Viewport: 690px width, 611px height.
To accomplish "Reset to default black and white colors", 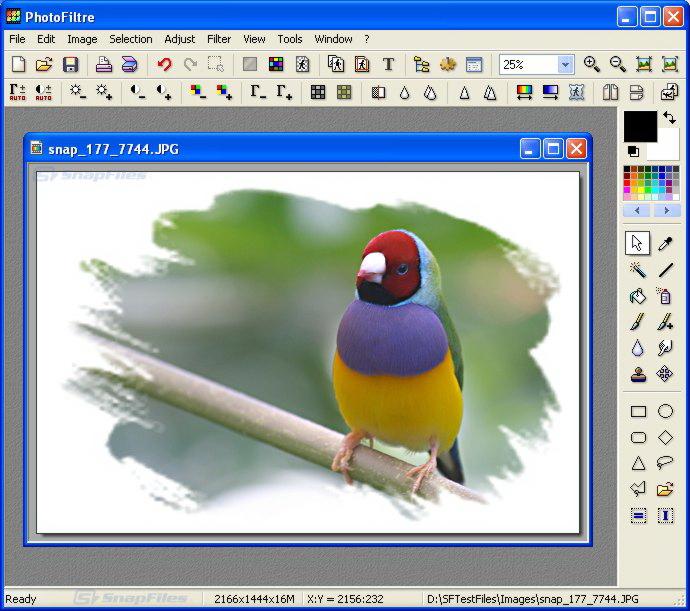I will [633, 151].
